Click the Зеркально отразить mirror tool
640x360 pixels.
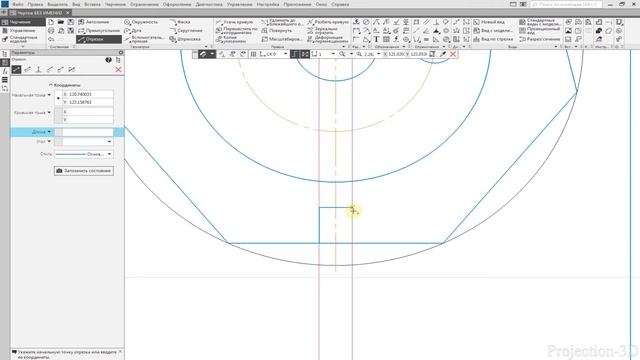tap(323, 31)
